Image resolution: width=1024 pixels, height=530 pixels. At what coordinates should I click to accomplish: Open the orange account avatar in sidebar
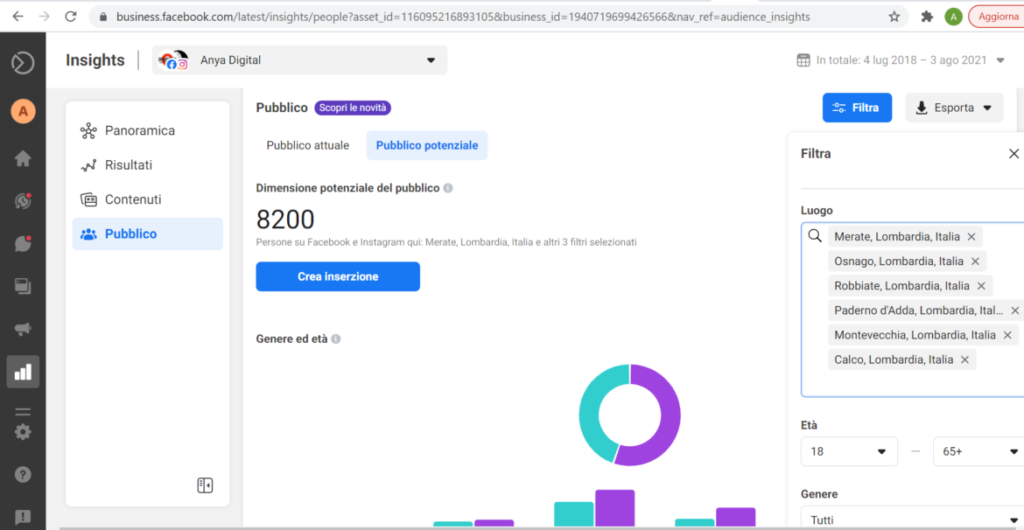point(23,112)
